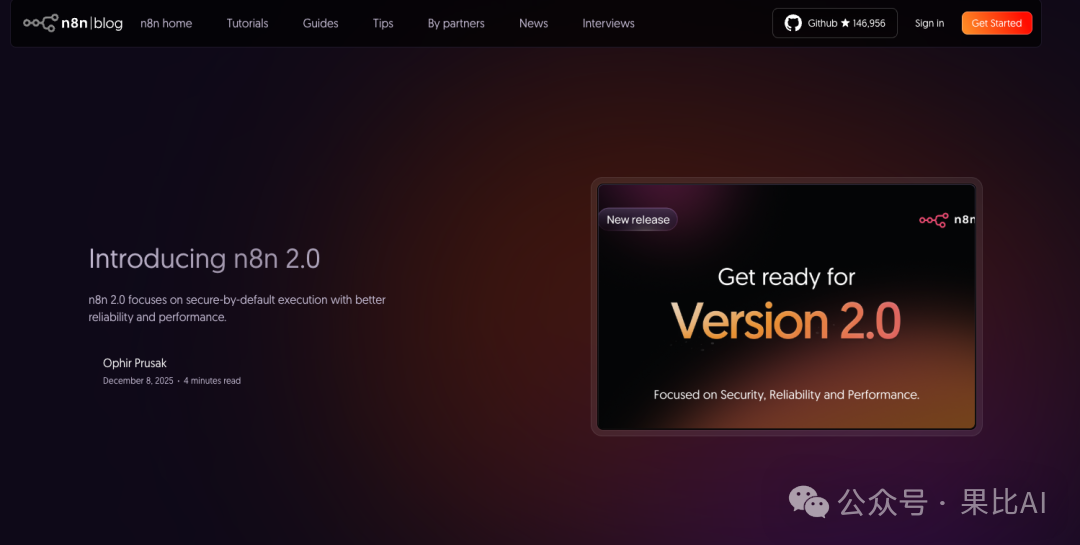The width and height of the screenshot is (1080, 545).
Task: Click the blog text beside the n8n logo
Action: pyautogui.click(x=108, y=23)
